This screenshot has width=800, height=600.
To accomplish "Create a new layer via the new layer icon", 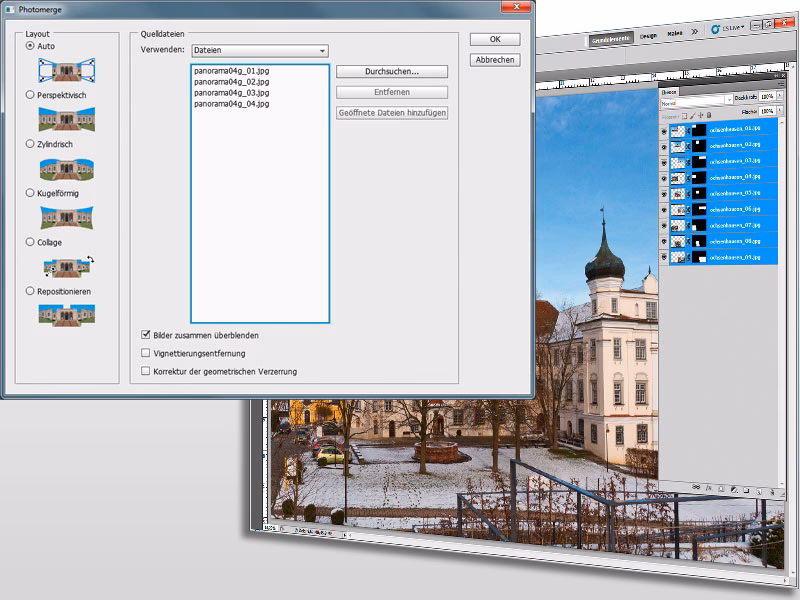I will (759, 492).
